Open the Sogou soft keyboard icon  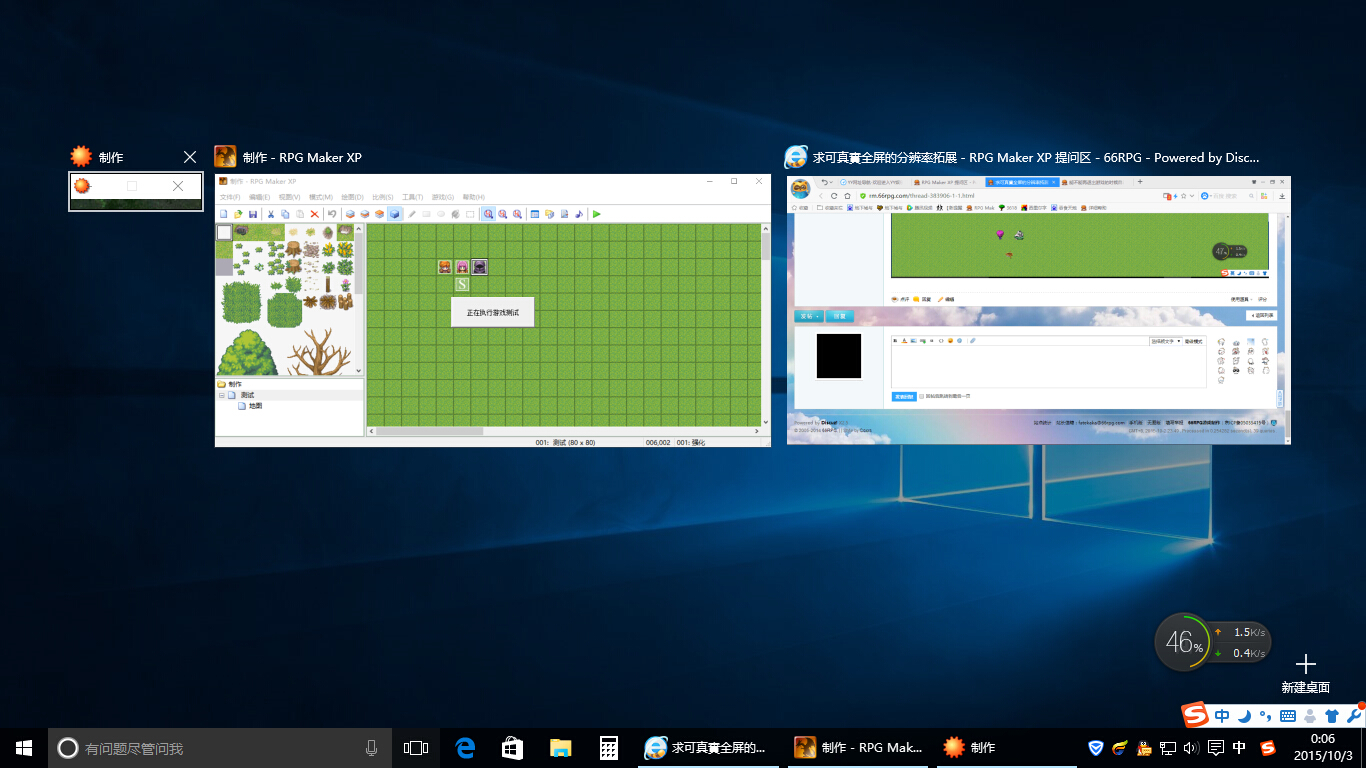click(1288, 716)
